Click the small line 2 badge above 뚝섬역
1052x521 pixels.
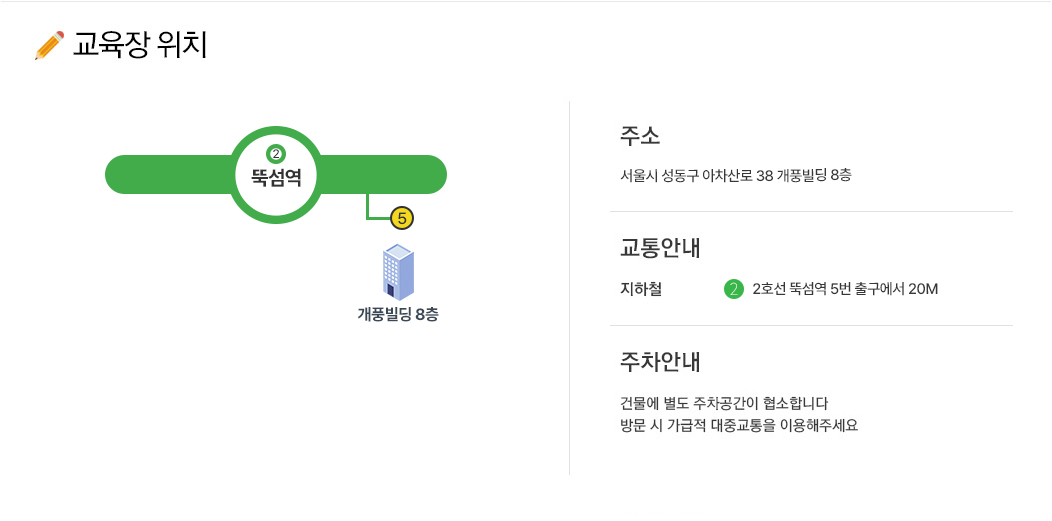pos(277,154)
